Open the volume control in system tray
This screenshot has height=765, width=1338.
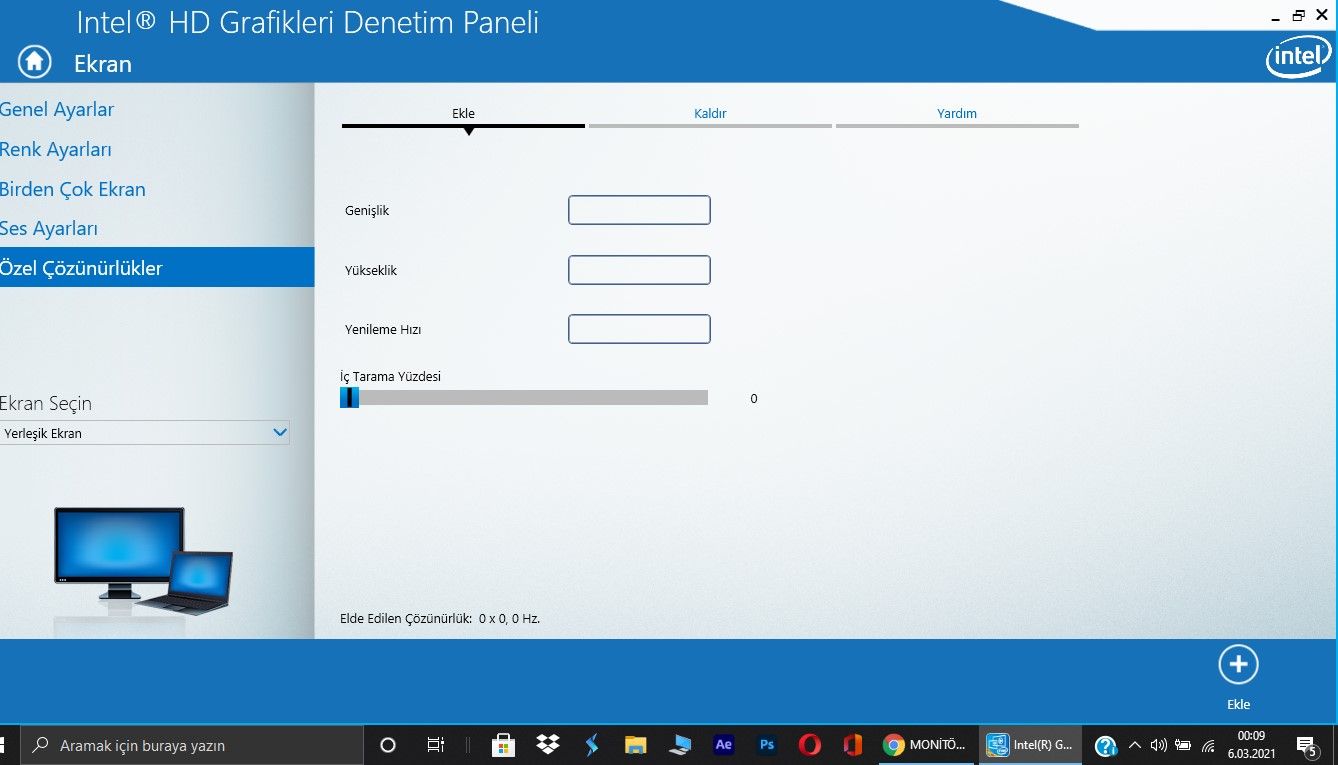[1159, 745]
